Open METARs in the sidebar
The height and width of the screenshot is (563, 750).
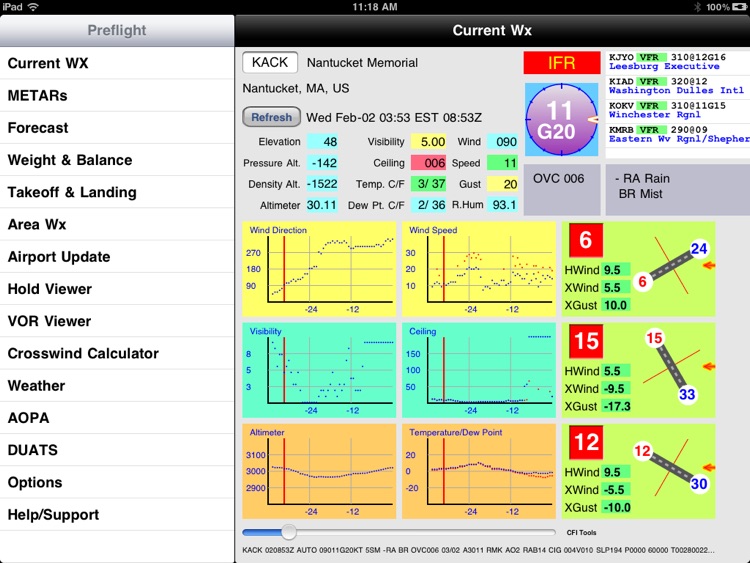[x=117, y=96]
